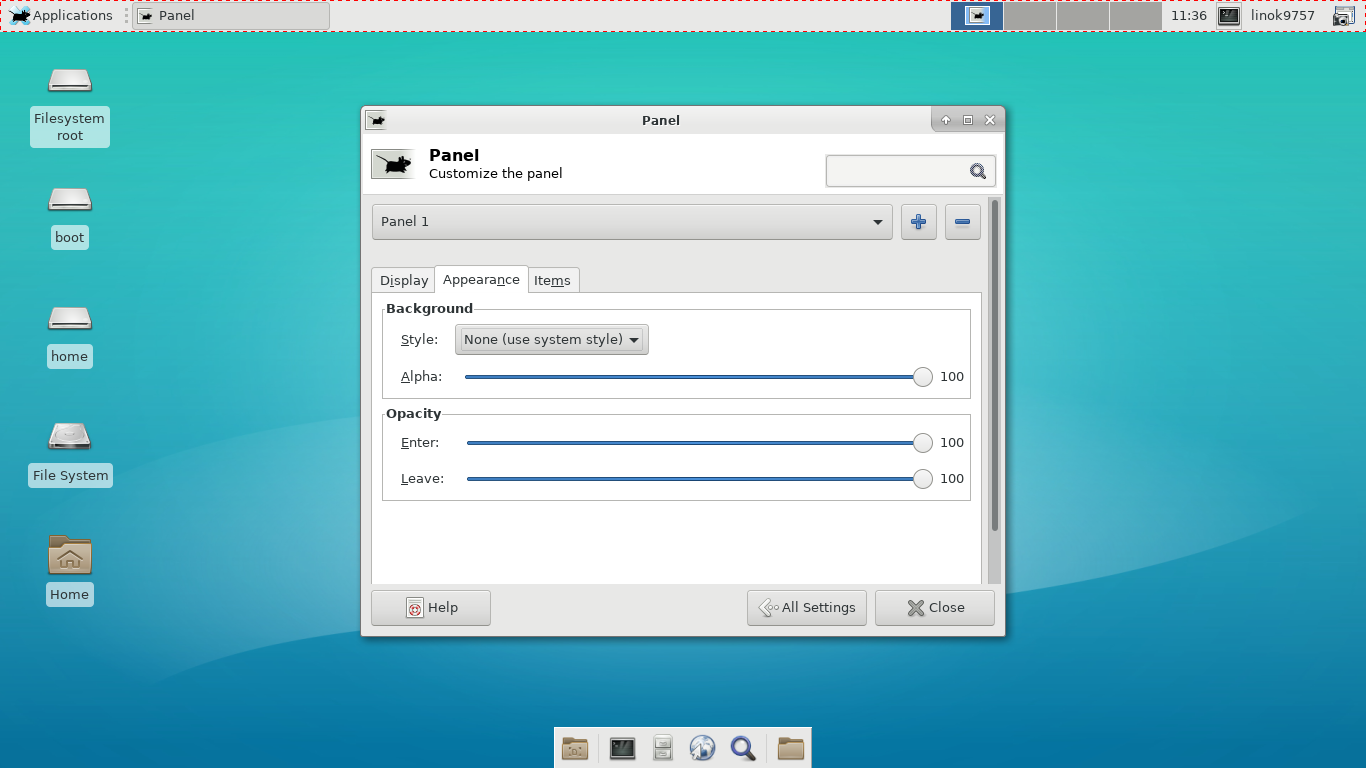Open Help for panel settings
Screen dimensions: 1366x768
tap(431, 608)
